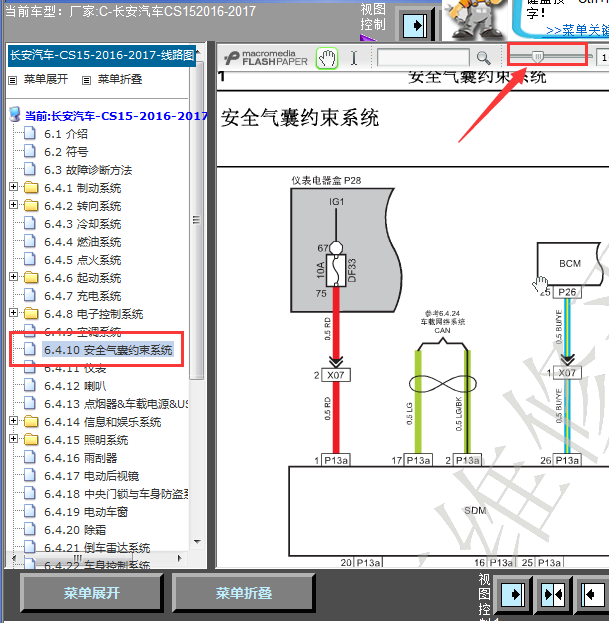
Task: Expand the 6.4.8 电子控制系统 node
Action: click(x=14, y=312)
